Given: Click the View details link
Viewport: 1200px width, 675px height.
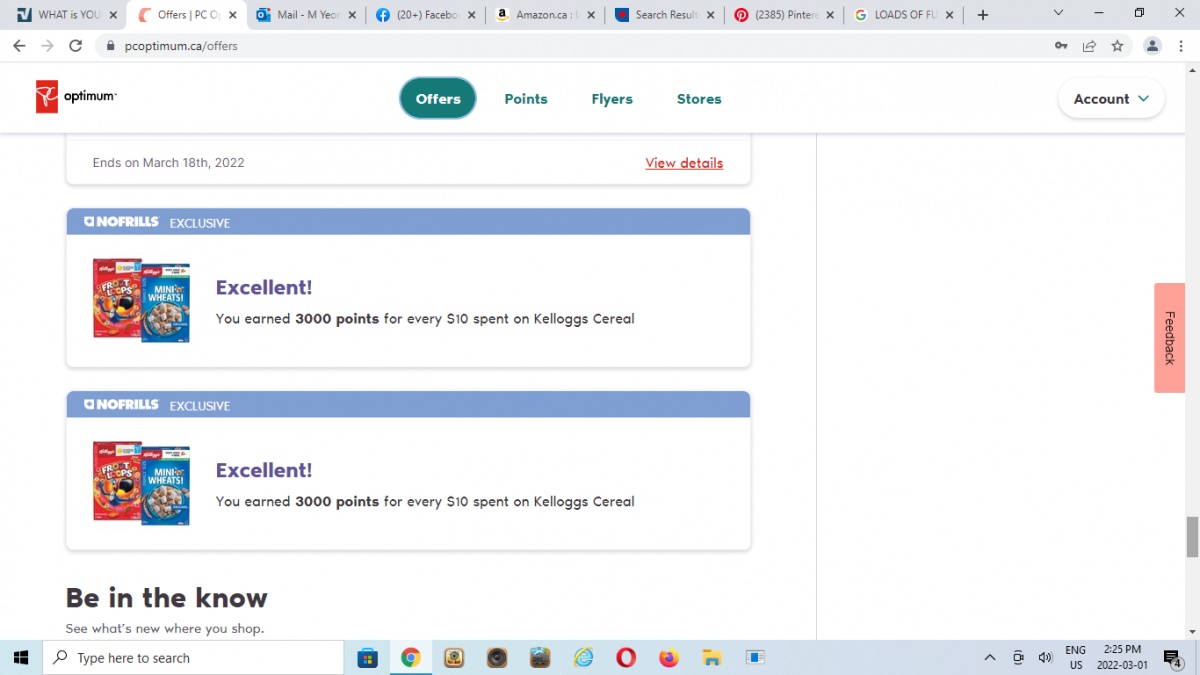Looking at the screenshot, I should [x=684, y=163].
